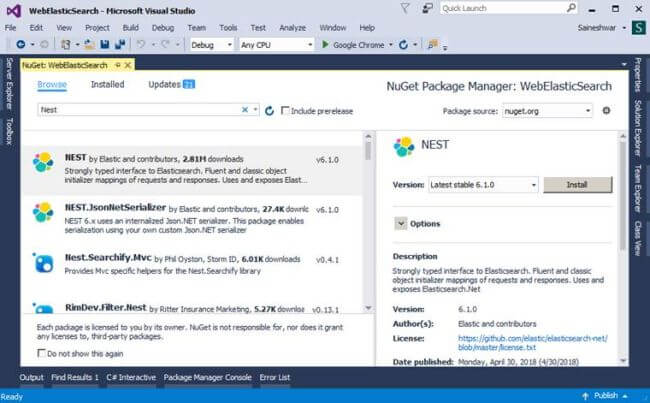The height and width of the screenshot is (403, 650).
Task: Click the Redo toolbar icon
Action: (x=165, y=44)
